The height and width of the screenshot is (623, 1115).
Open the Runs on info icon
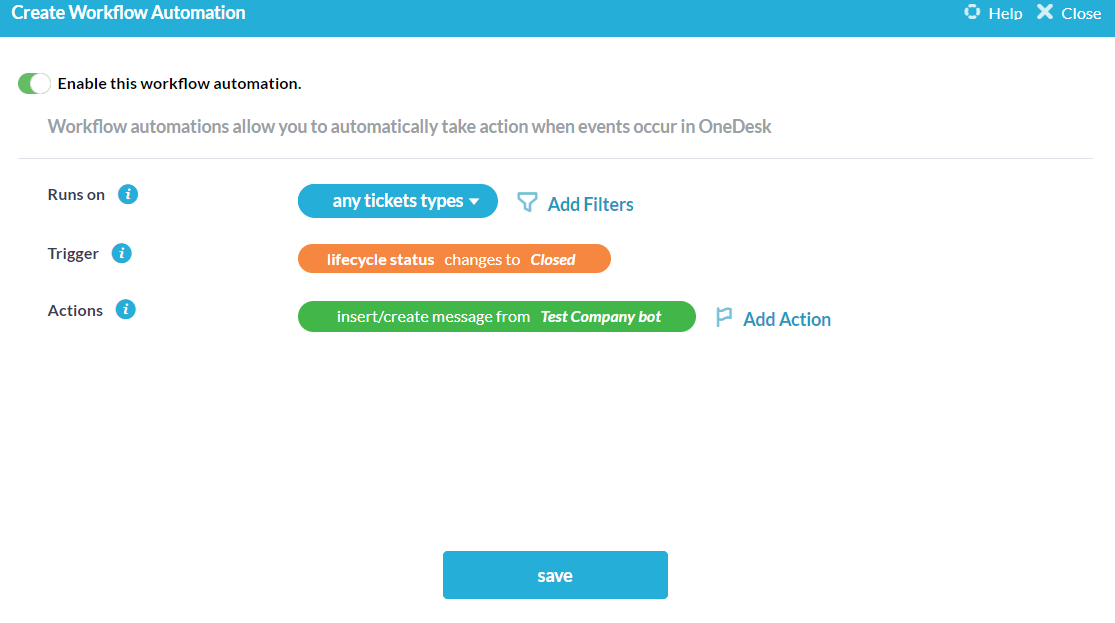coord(127,194)
